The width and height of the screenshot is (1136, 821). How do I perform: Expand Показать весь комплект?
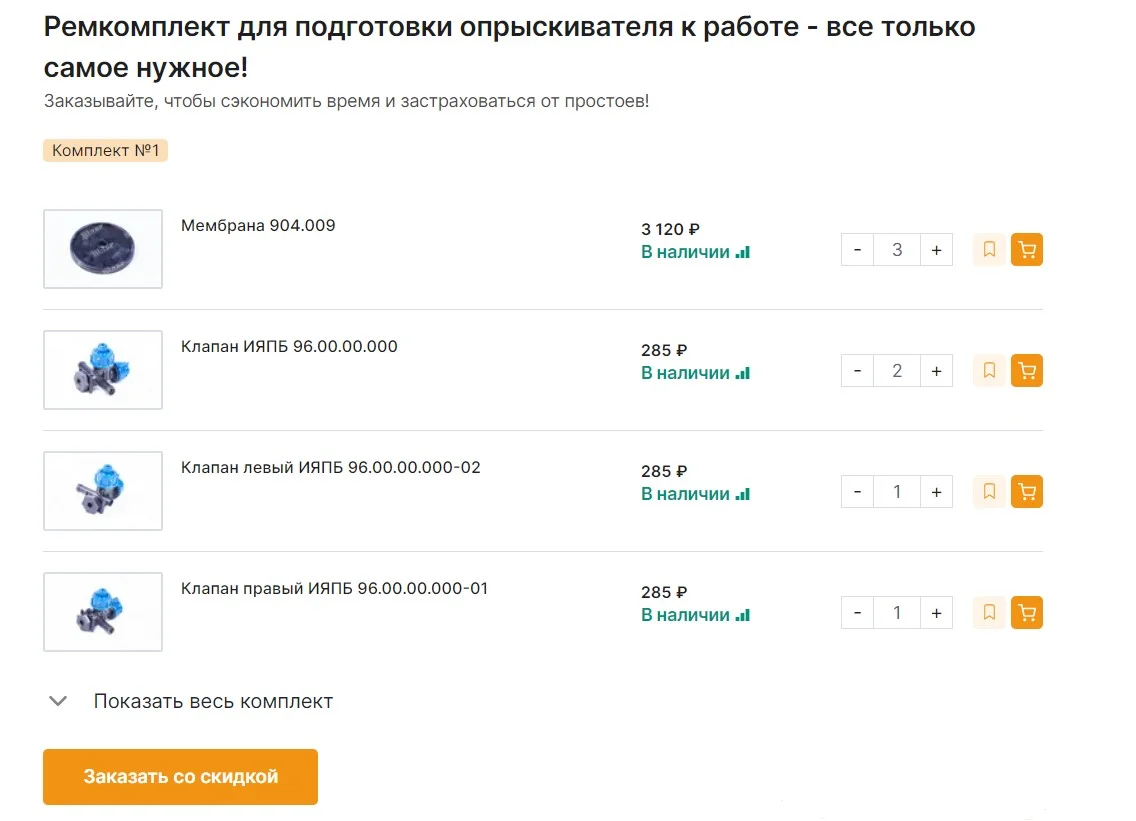tap(212, 701)
